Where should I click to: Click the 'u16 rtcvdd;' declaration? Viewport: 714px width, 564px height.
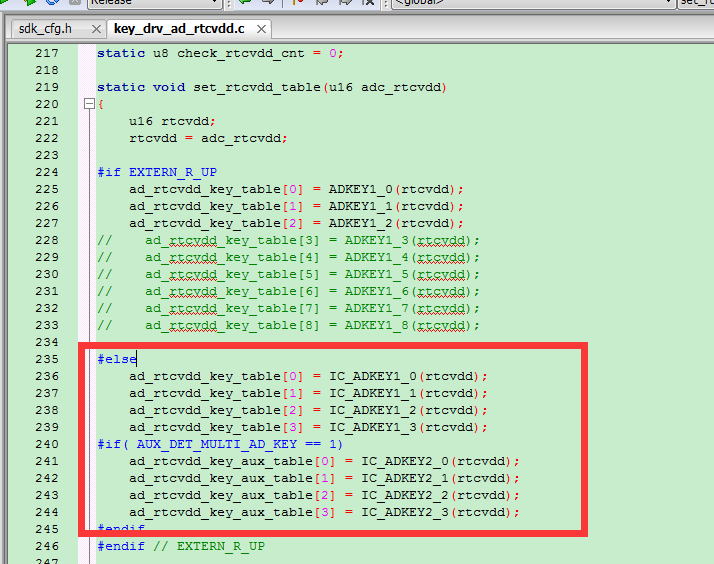click(172, 122)
